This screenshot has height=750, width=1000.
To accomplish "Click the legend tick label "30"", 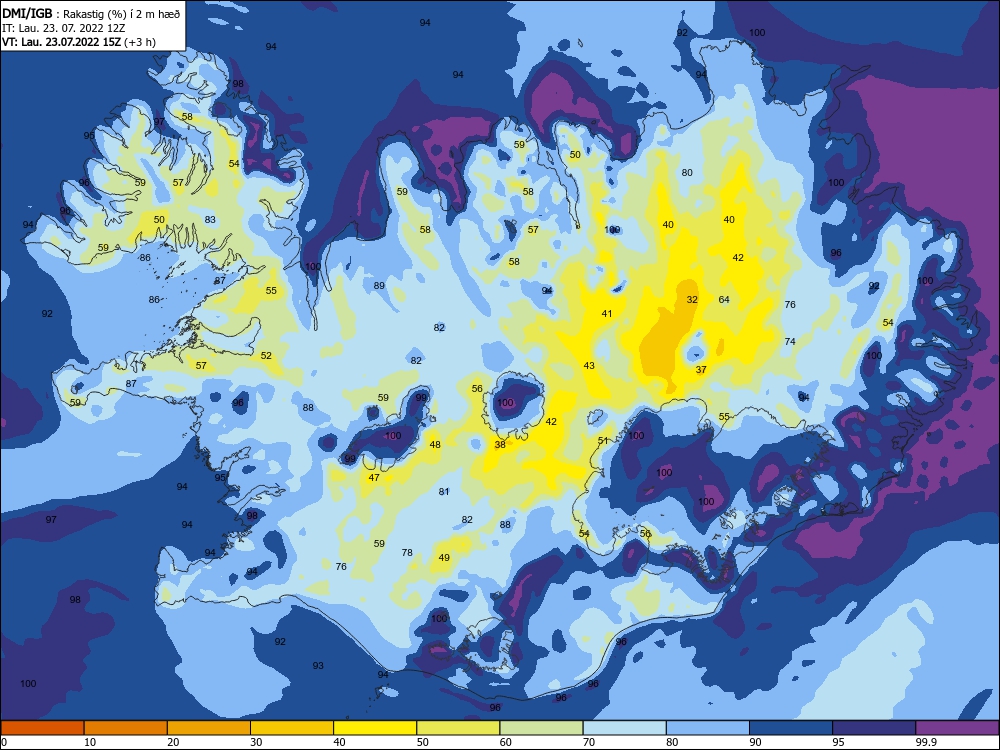I will [256, 742].
